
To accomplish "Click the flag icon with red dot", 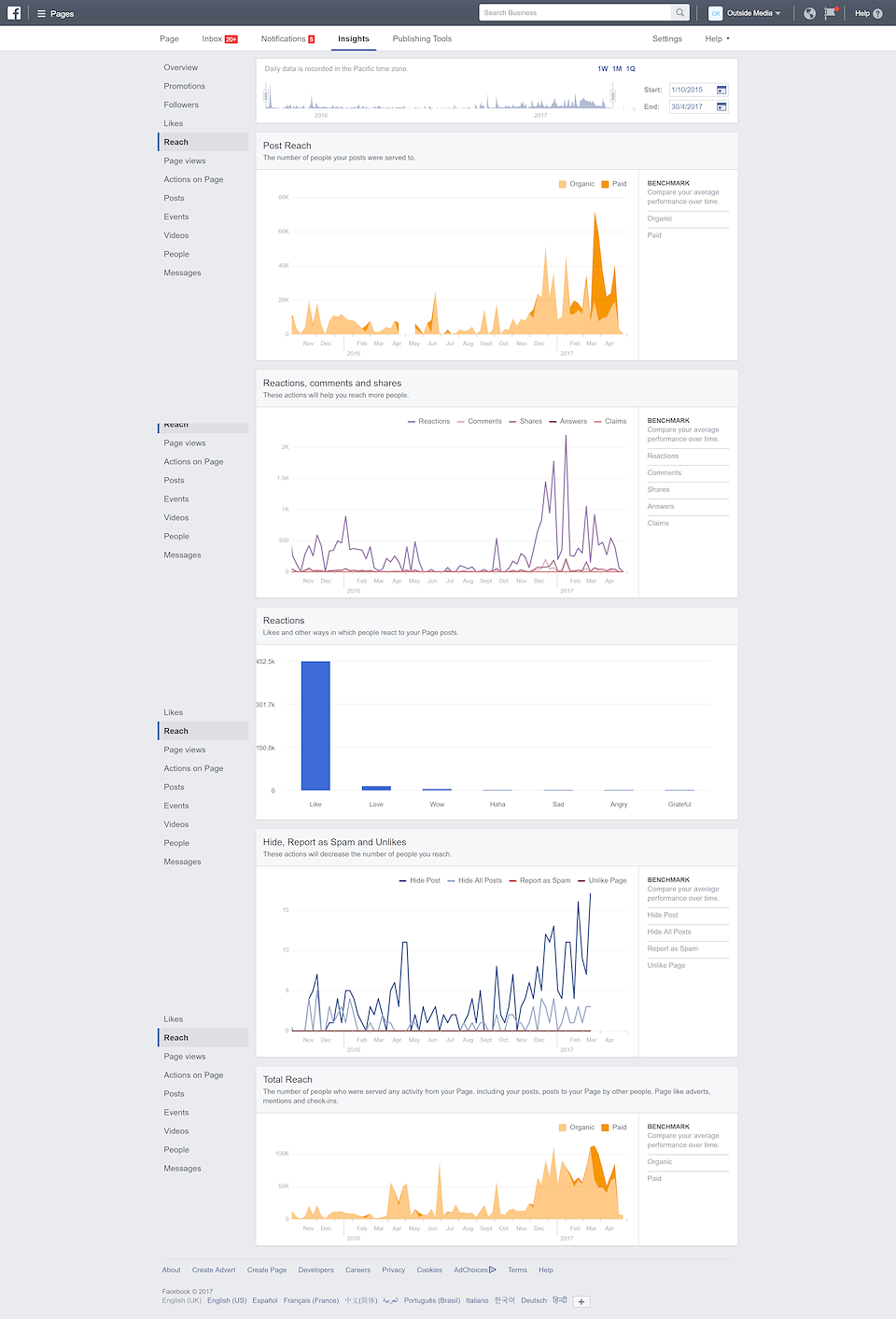I will [x=830, y=13].
